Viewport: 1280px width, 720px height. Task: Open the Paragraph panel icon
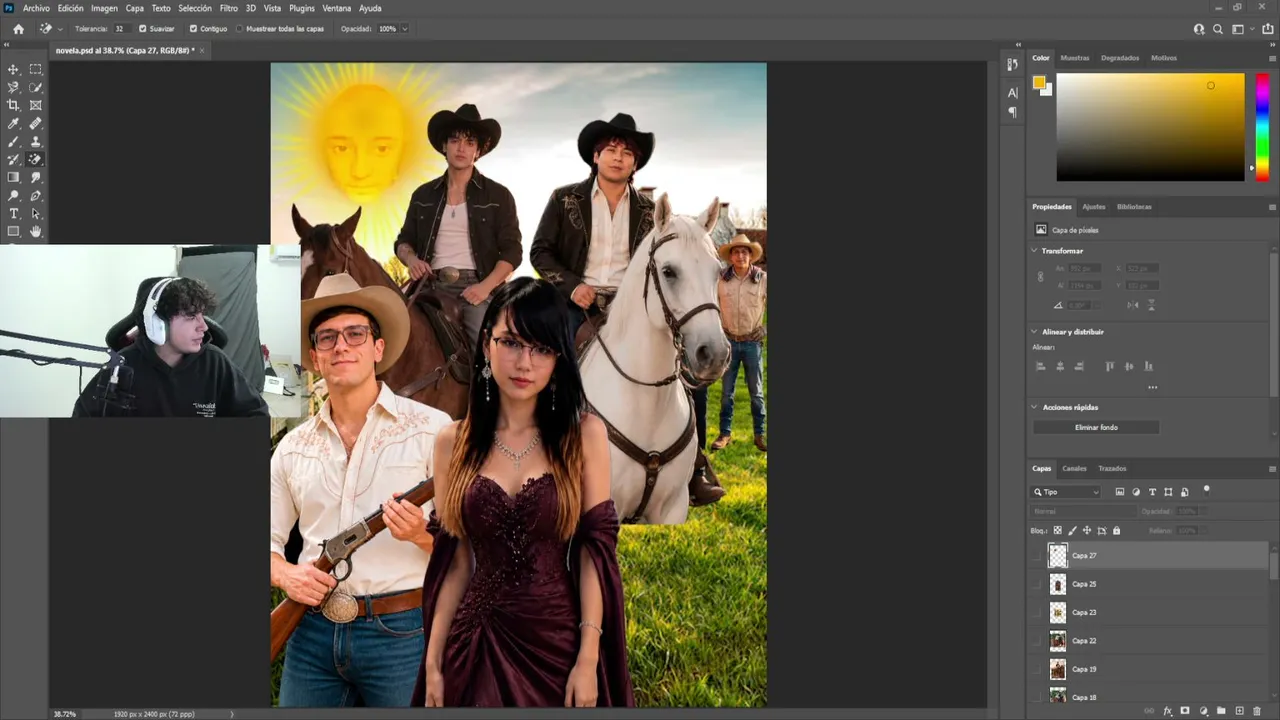tap(1012, 112)
